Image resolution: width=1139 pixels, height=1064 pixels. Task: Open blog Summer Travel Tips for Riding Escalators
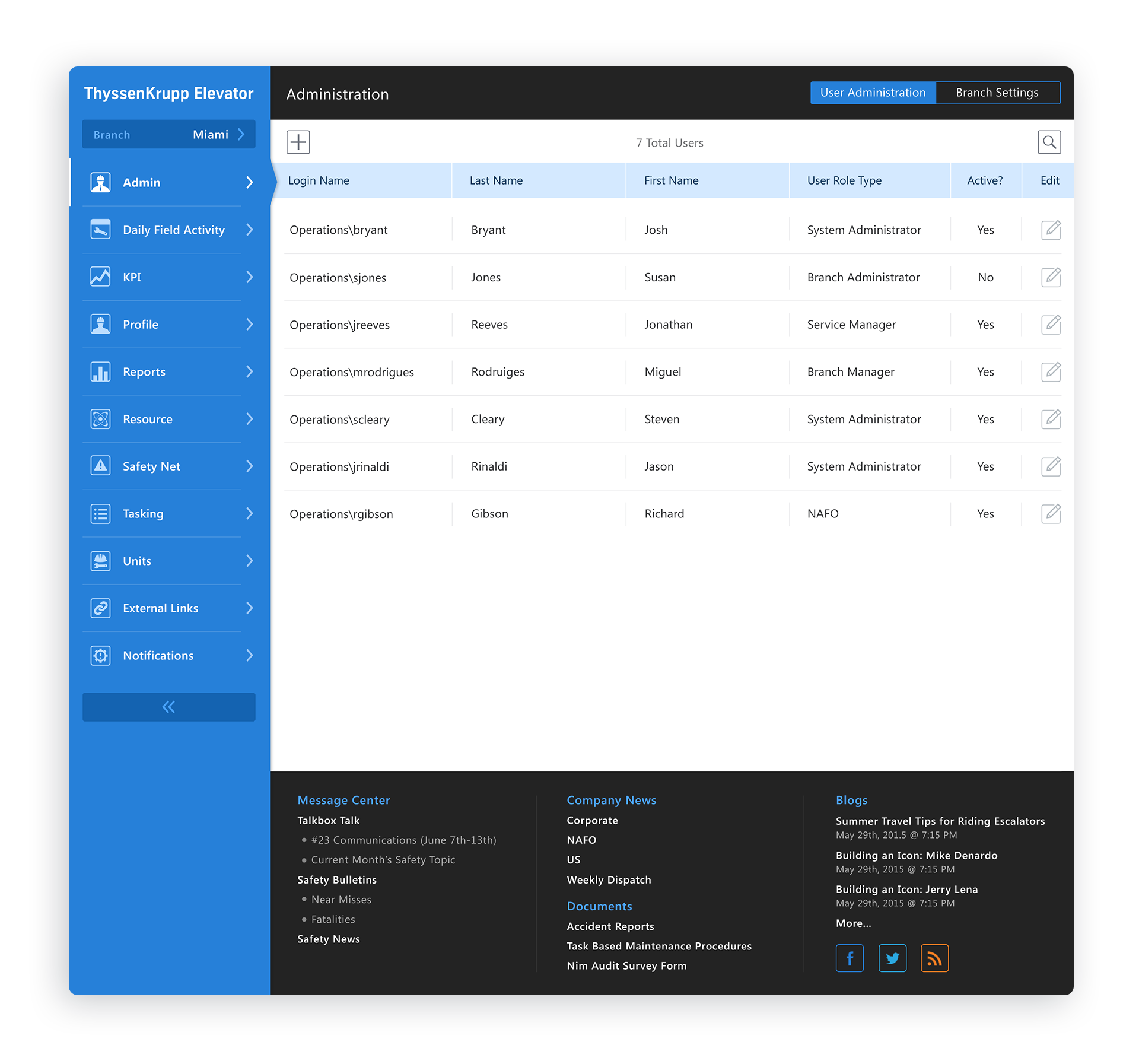[x=940, y=821]
